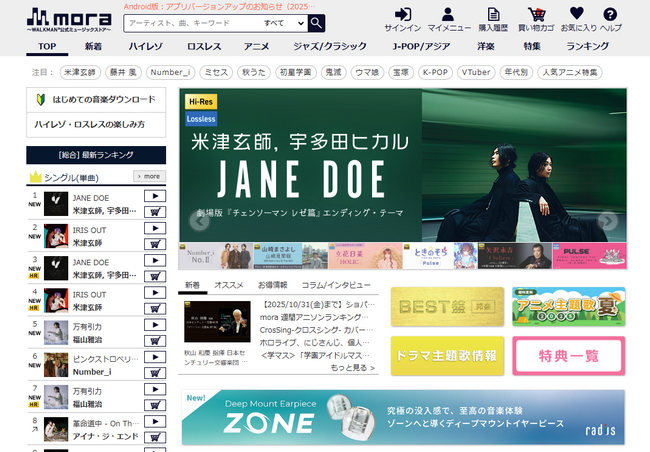Play preview of rank 1 JANE DOE
650x452 pixels.
click(x=155, y=196)
